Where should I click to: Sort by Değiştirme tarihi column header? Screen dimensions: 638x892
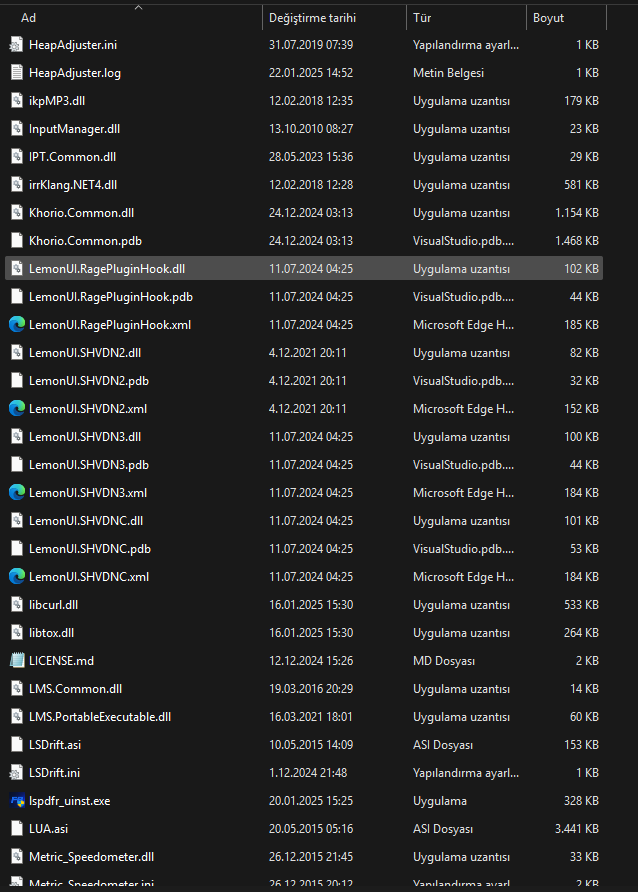312,18
